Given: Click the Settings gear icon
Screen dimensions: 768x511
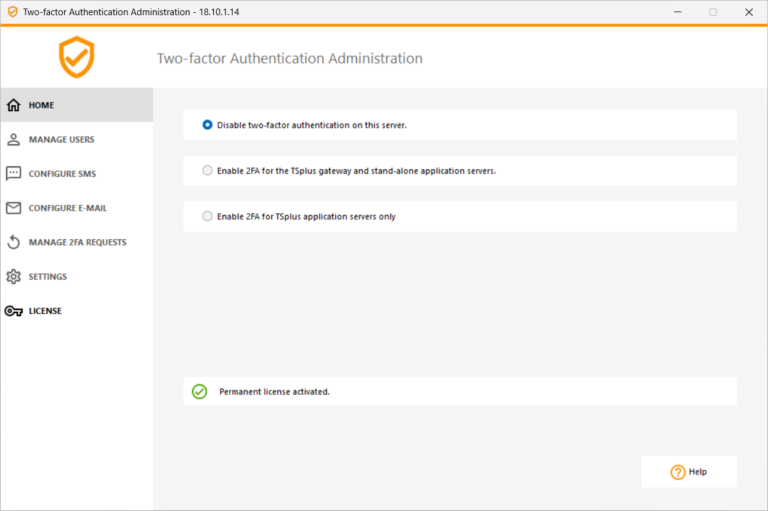Looking at the screenshot, I should (14, 276).
